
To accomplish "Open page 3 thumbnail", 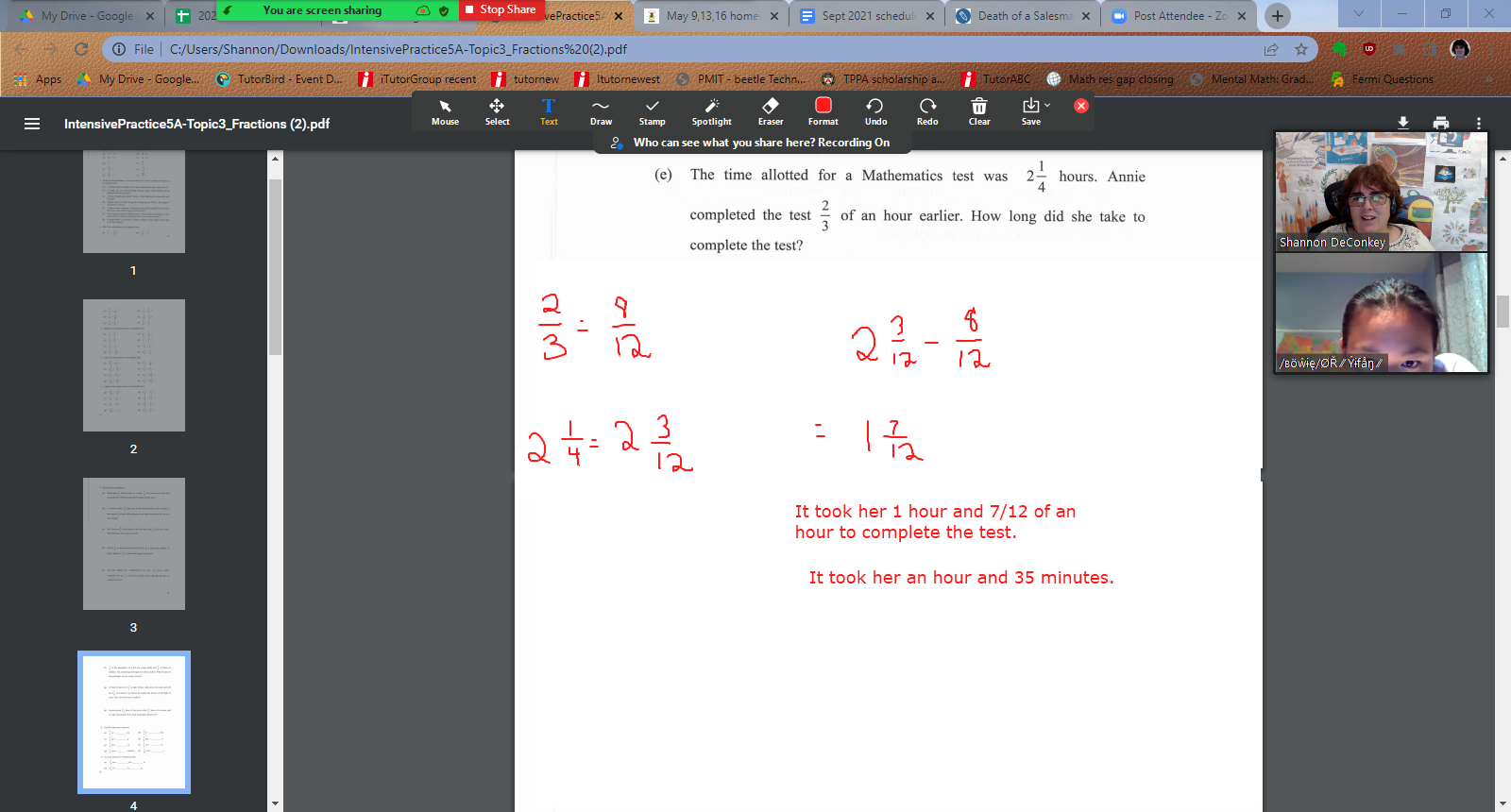I will click(x=134, y=544).
